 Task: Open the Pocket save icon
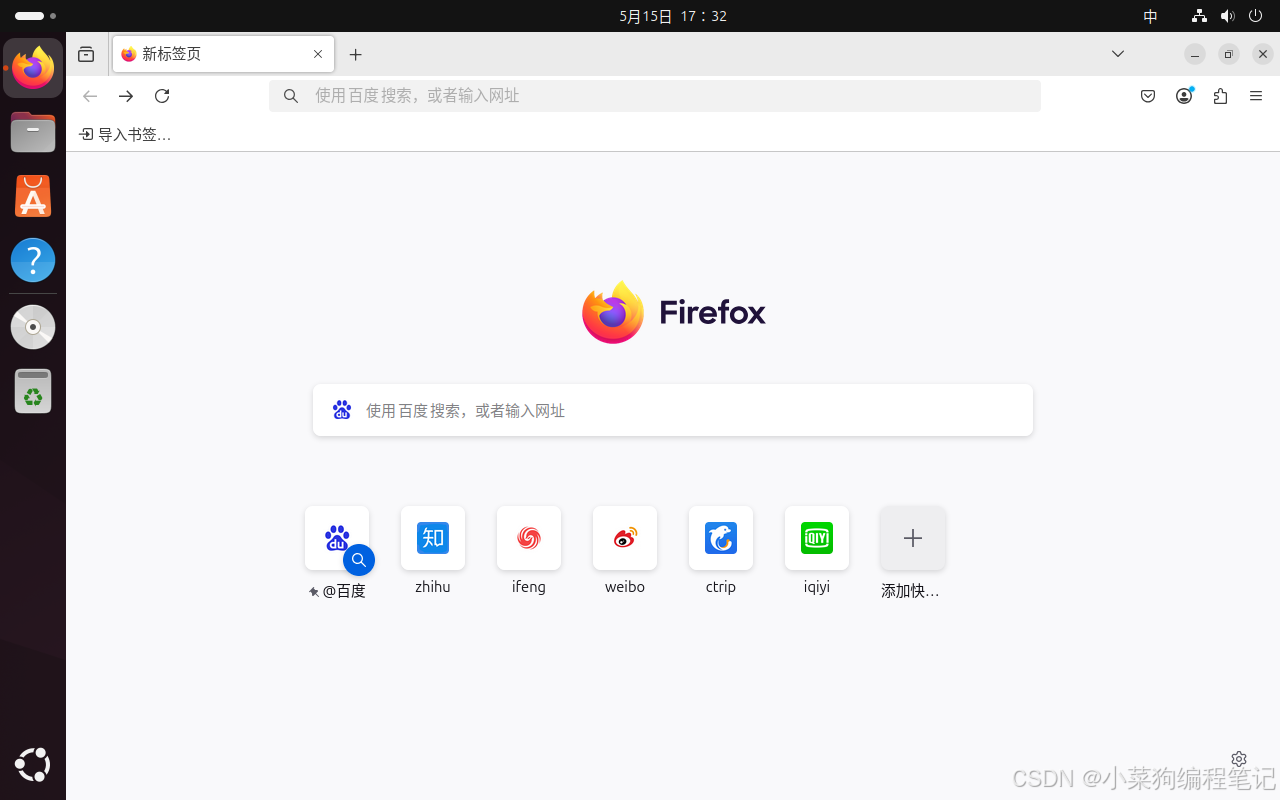tap(1148, 96)
